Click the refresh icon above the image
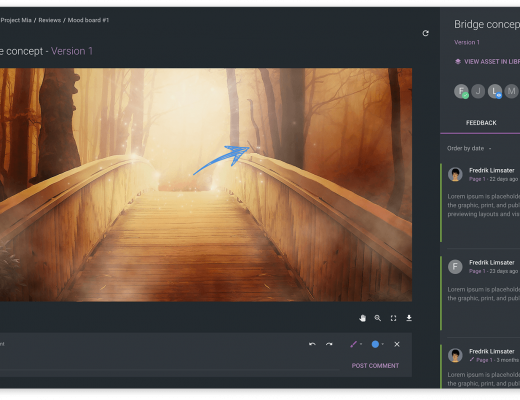 tap(425, 33)
